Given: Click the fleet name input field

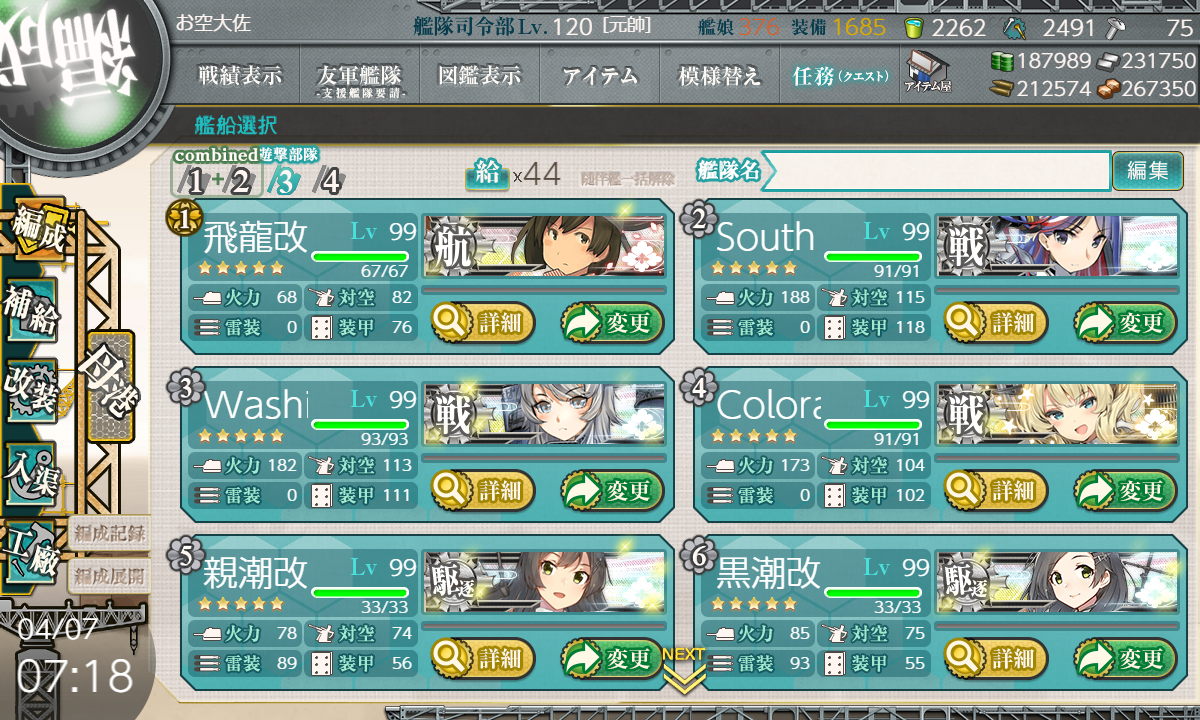Looking at the screenshot, I should (x=936, y=171).
